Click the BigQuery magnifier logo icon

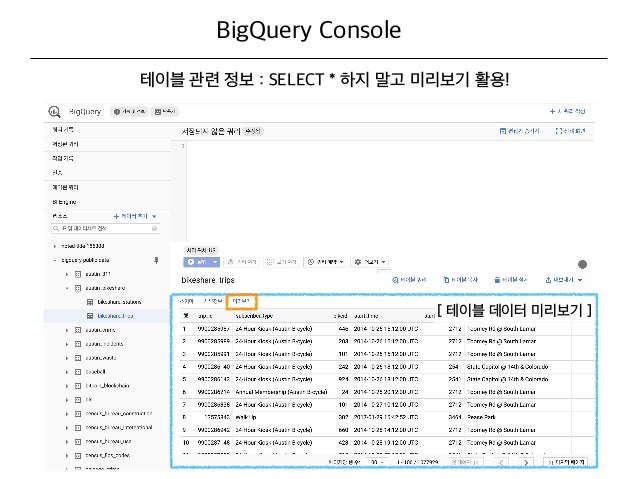click(x=55, y=112)
